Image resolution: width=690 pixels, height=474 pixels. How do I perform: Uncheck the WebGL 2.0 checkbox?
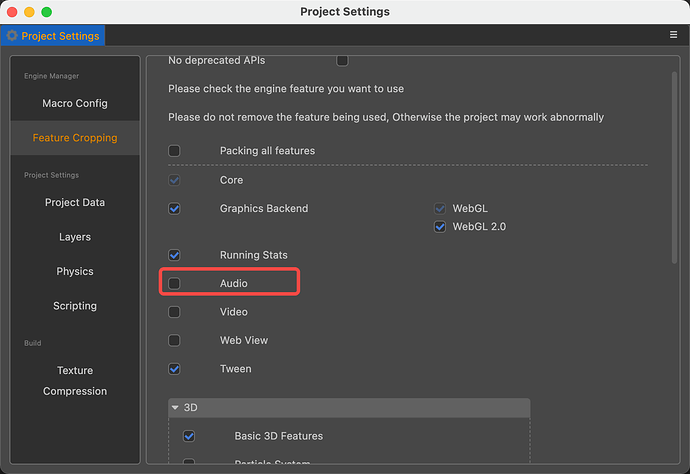tap(440, 227)
